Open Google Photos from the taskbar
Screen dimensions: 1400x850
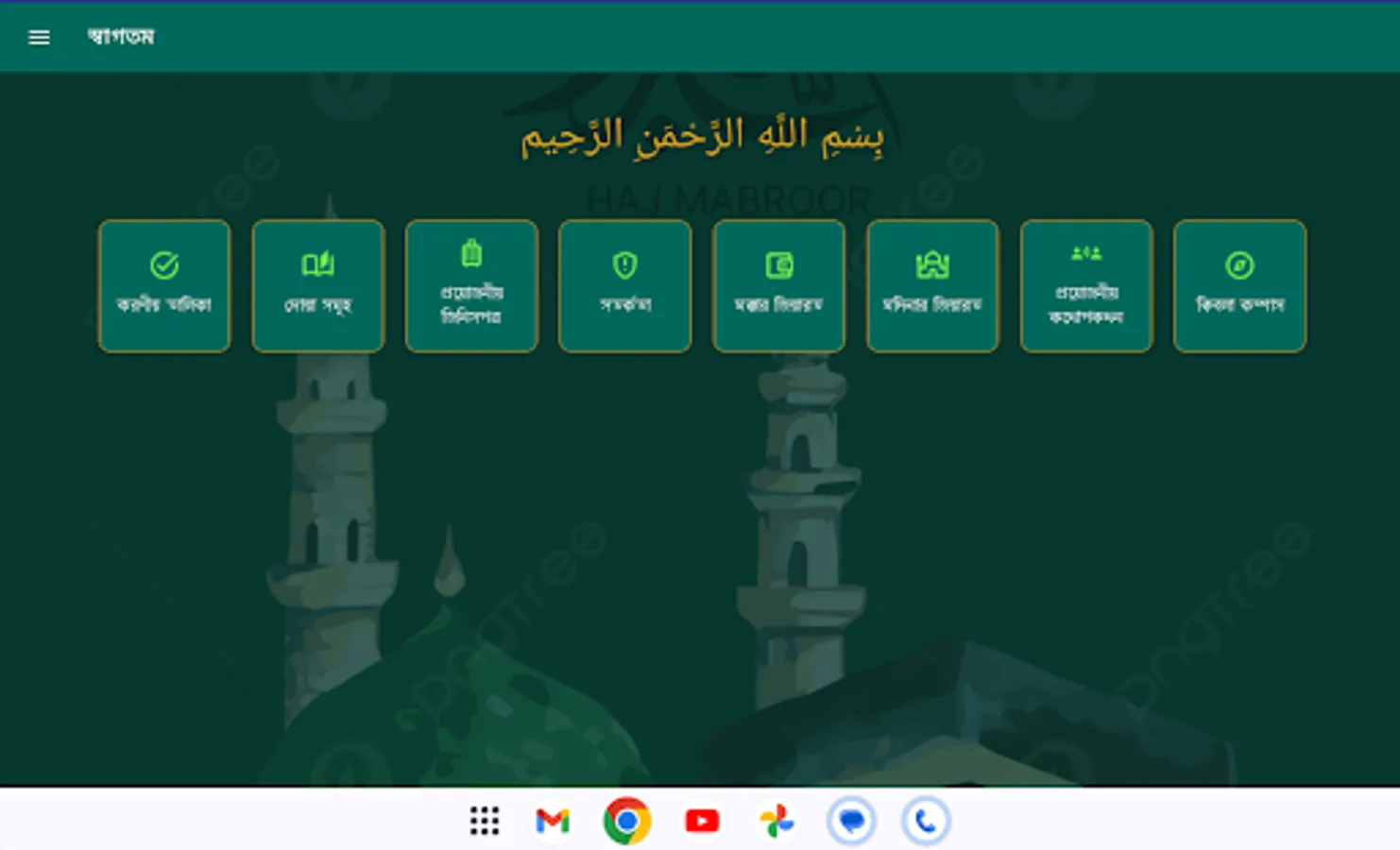click(777, 821)
